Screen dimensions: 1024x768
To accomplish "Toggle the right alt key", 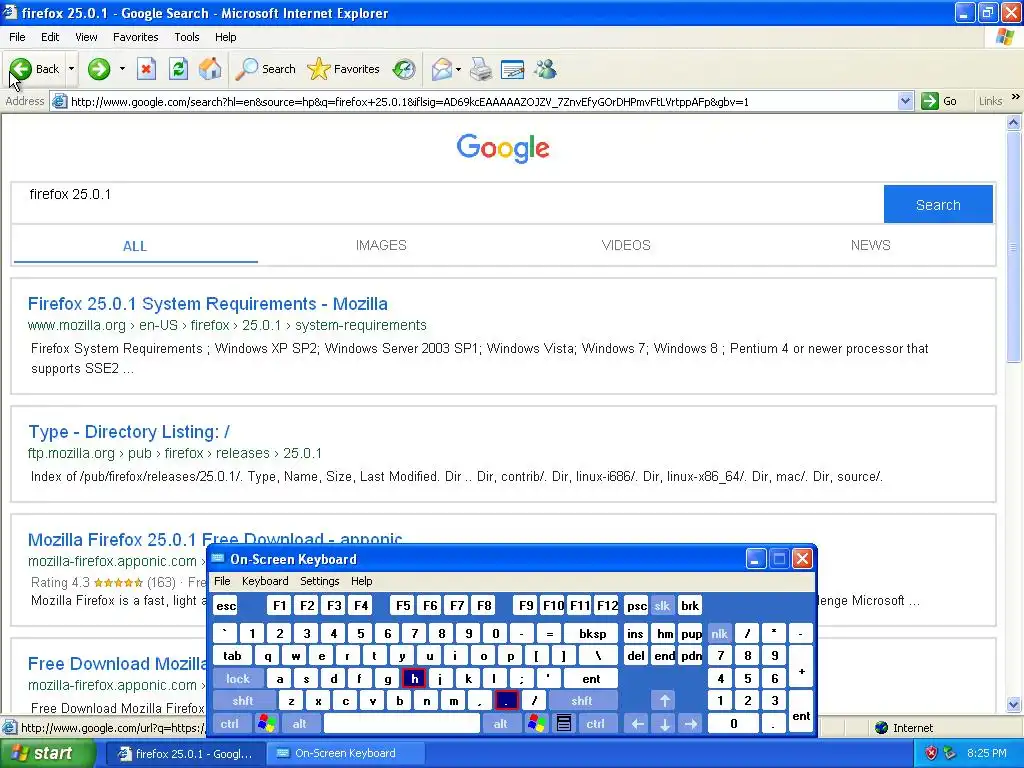I will tap(500, 723).
